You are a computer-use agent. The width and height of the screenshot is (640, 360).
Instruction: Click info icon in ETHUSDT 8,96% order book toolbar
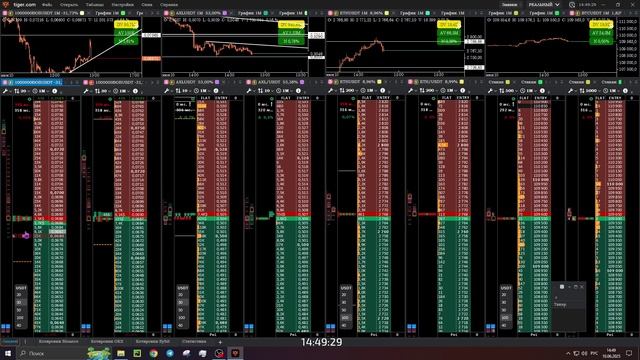click(x=382, y=91)
